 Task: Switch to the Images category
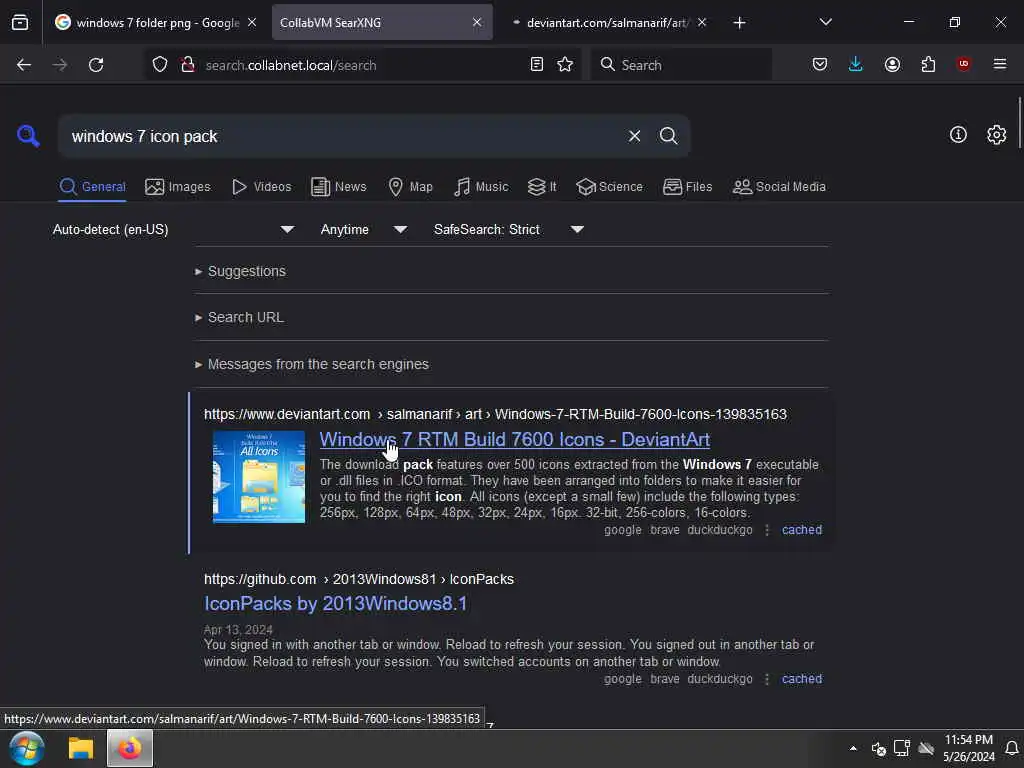click(178, 187)
